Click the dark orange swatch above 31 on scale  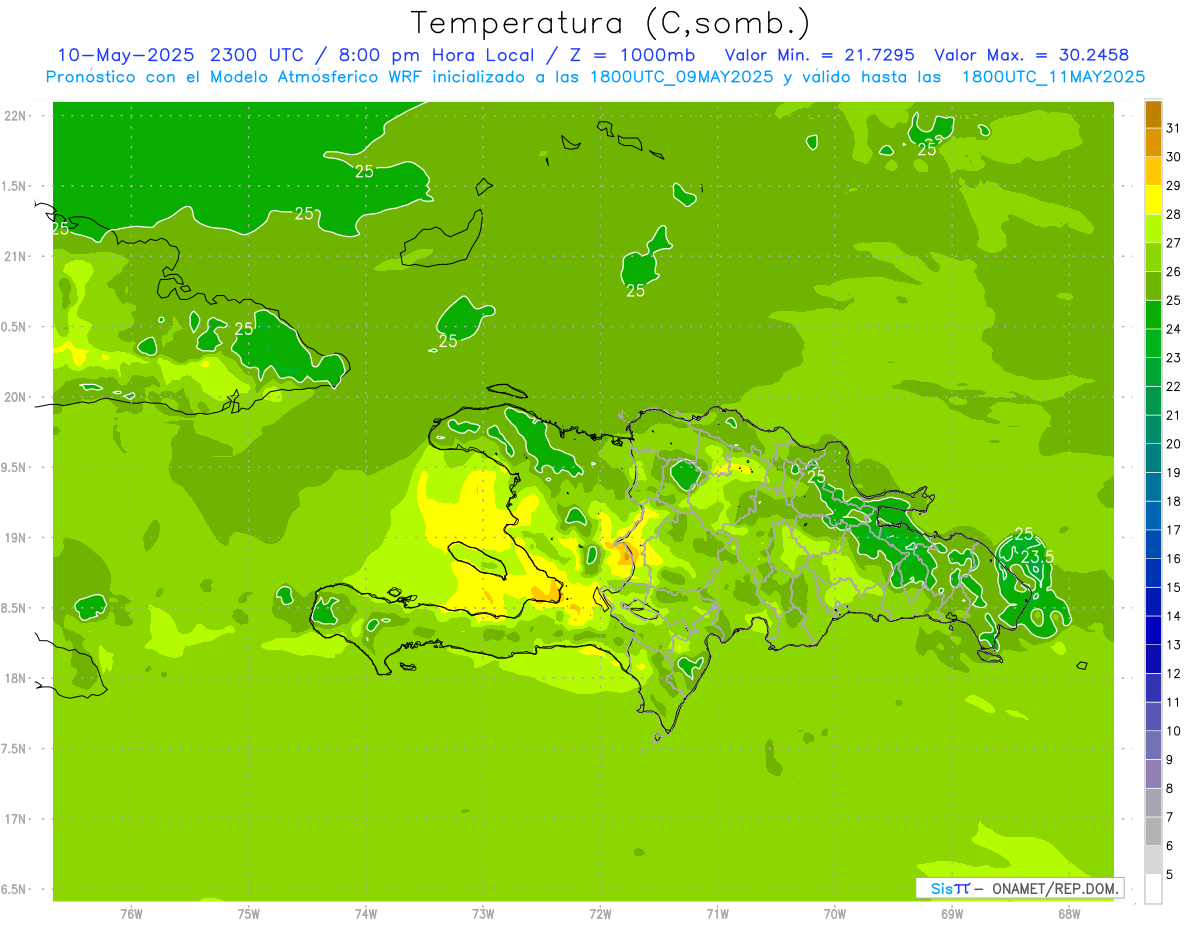(x=1153, y=113)
